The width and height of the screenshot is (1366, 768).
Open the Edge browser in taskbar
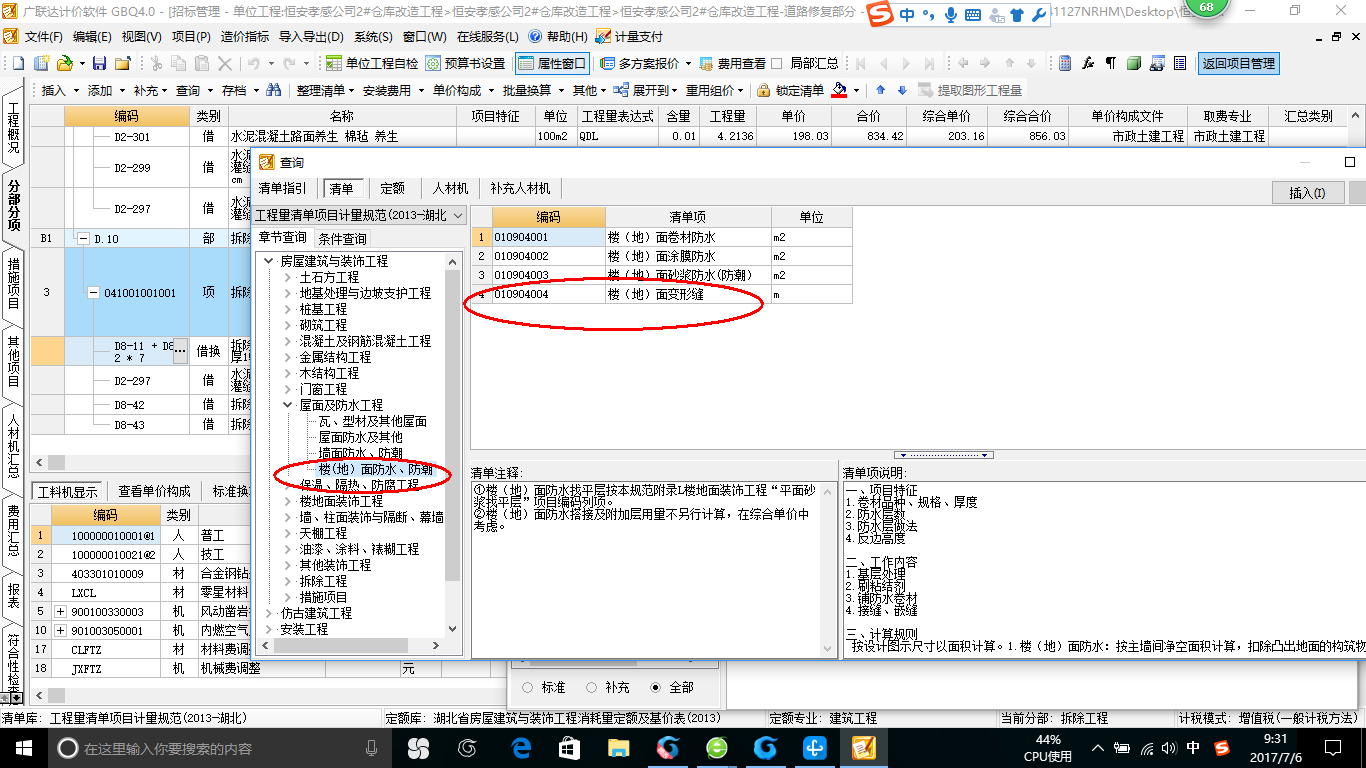coord(520,748)
